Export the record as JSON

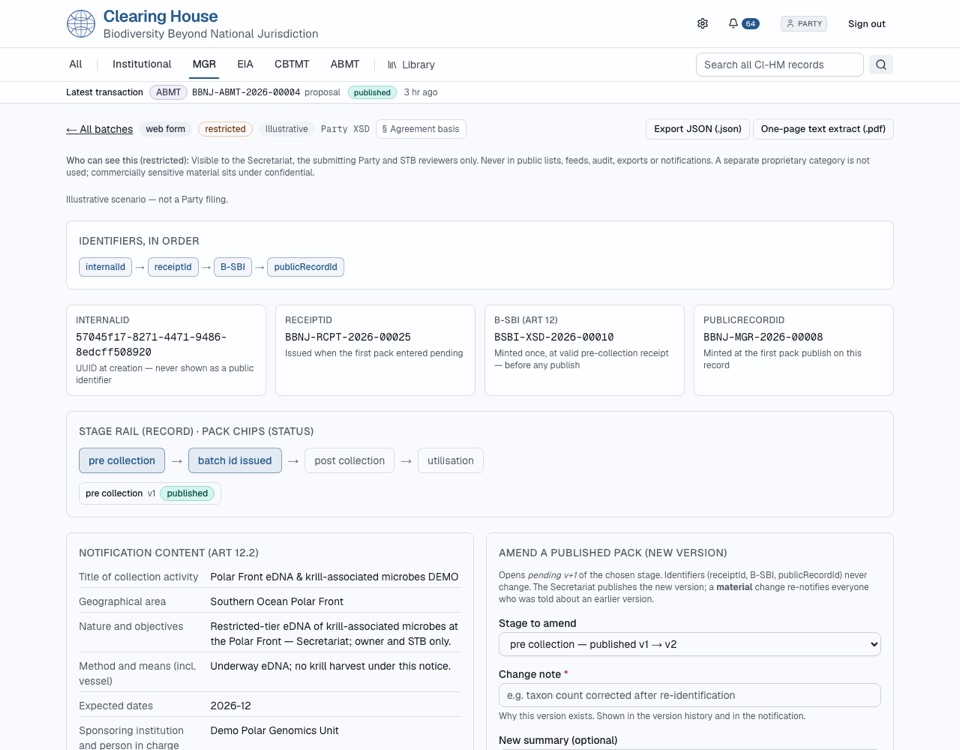[697, 129]
